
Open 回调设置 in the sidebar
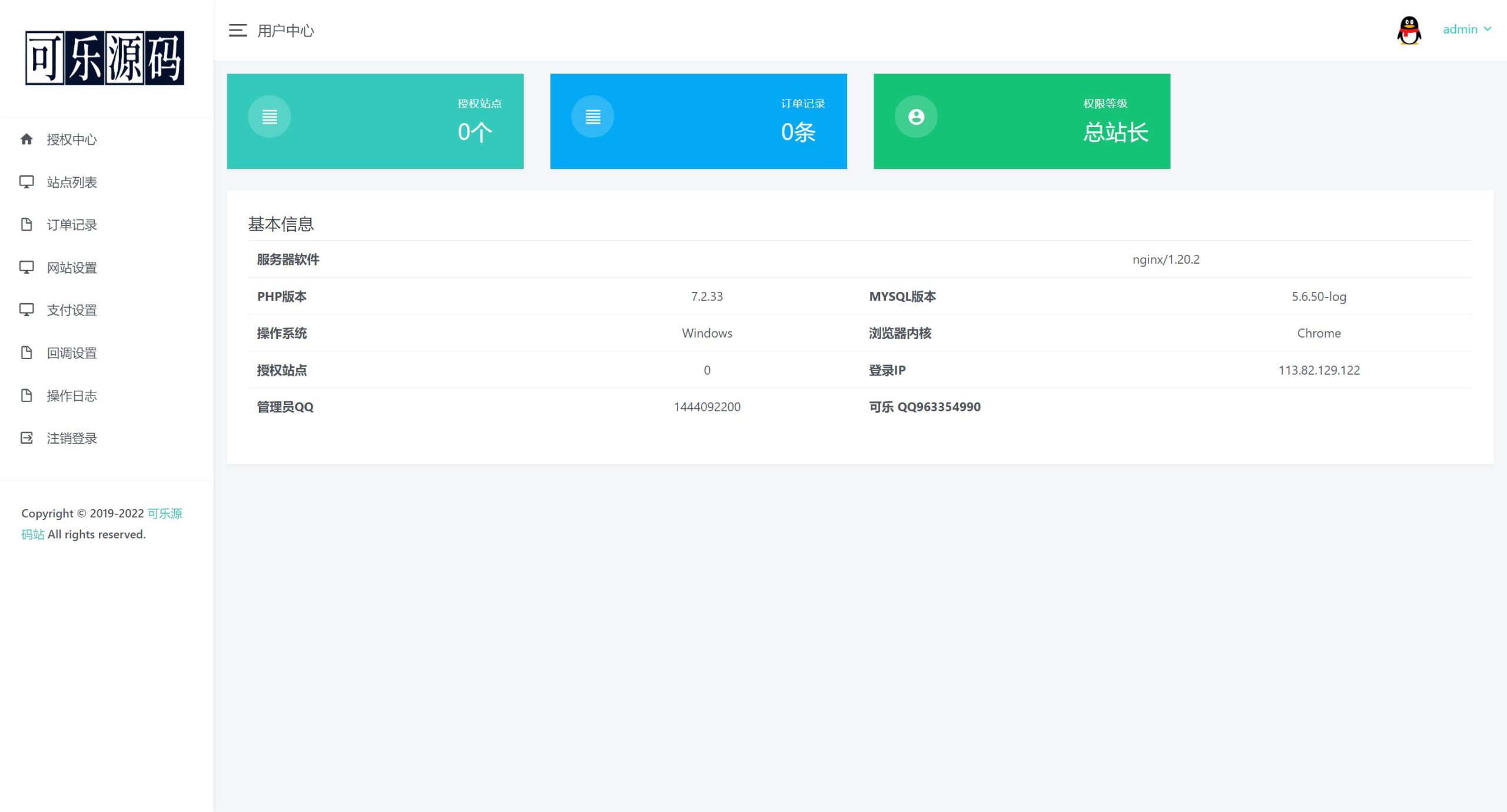pos(107,353)
